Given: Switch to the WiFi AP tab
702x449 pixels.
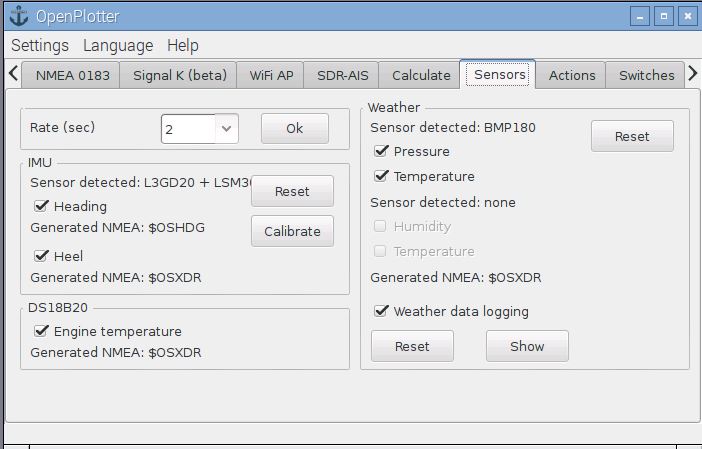Looking at the screenshot, I should (x=271, y=75).
